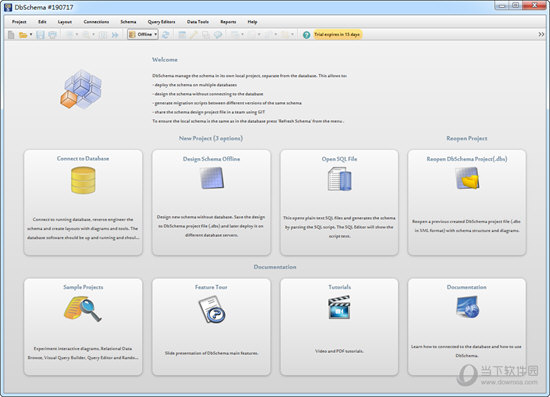Click the Documentation section heading above cards
The height and width of the screenshot is (397, 550).
pyautogui.click(x=275, y=267)
